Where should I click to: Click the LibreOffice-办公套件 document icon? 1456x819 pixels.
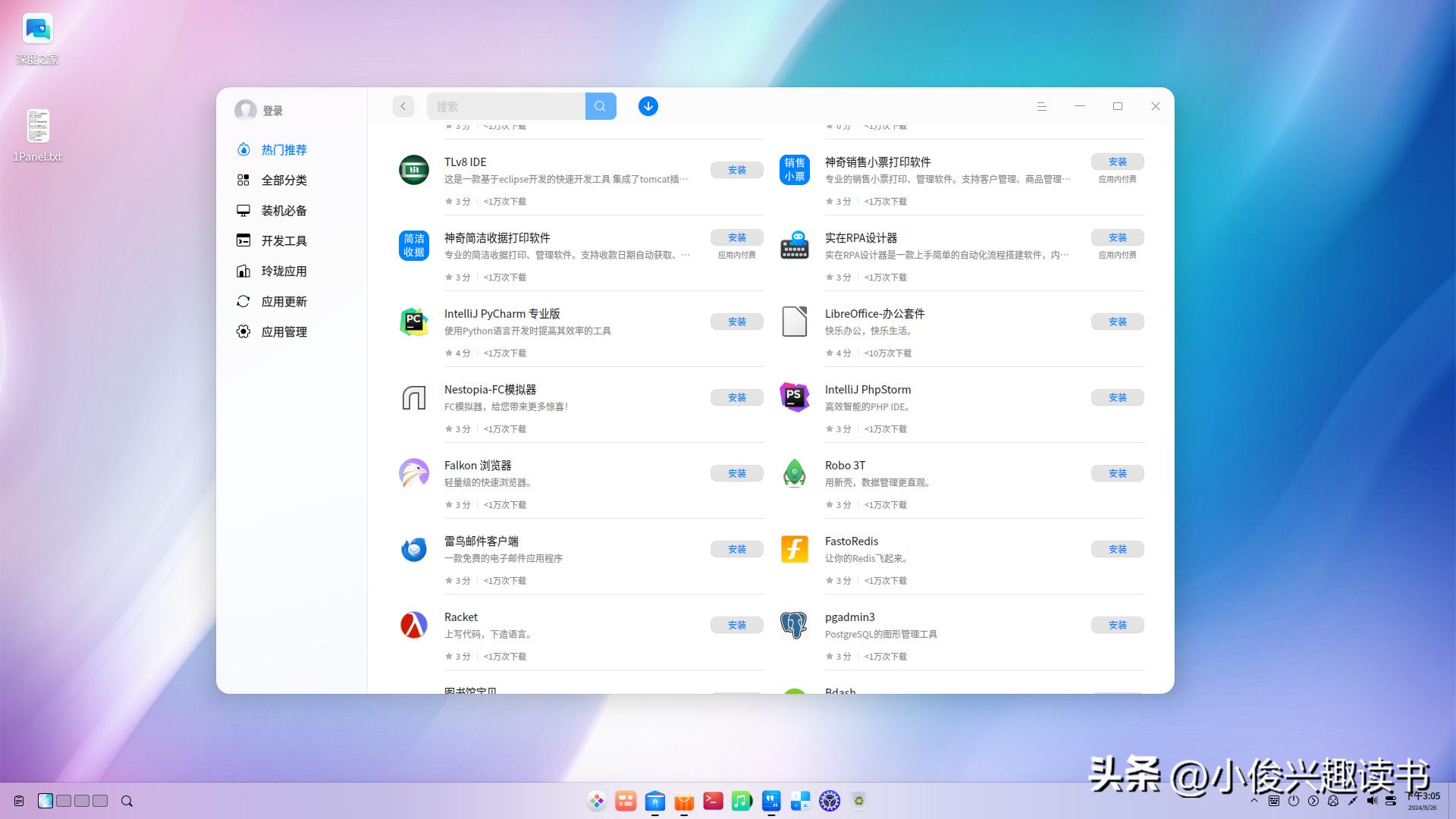pyautogui.click(x=795, y=322)
